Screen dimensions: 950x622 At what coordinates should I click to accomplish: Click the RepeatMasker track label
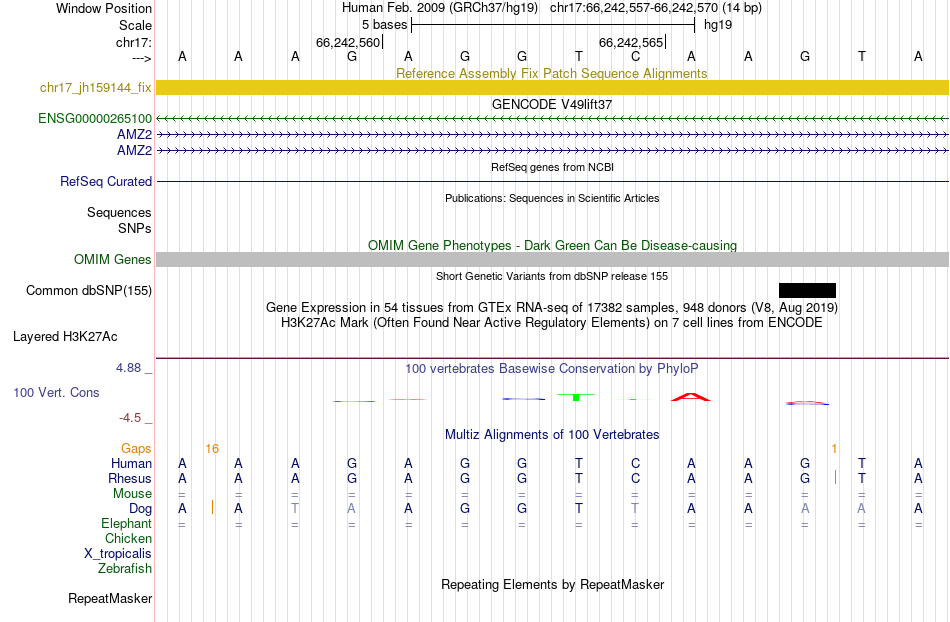tap(110, 599)
